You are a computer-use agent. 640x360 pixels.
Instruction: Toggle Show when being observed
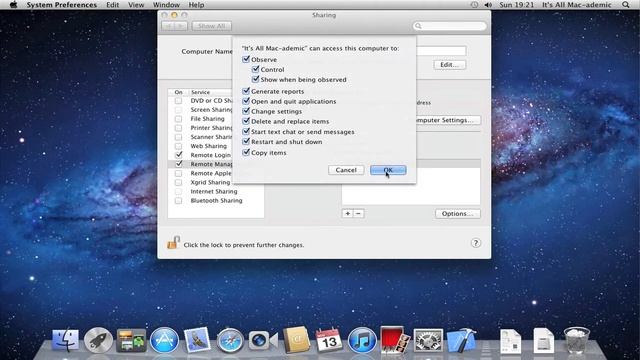coord(256,79)
